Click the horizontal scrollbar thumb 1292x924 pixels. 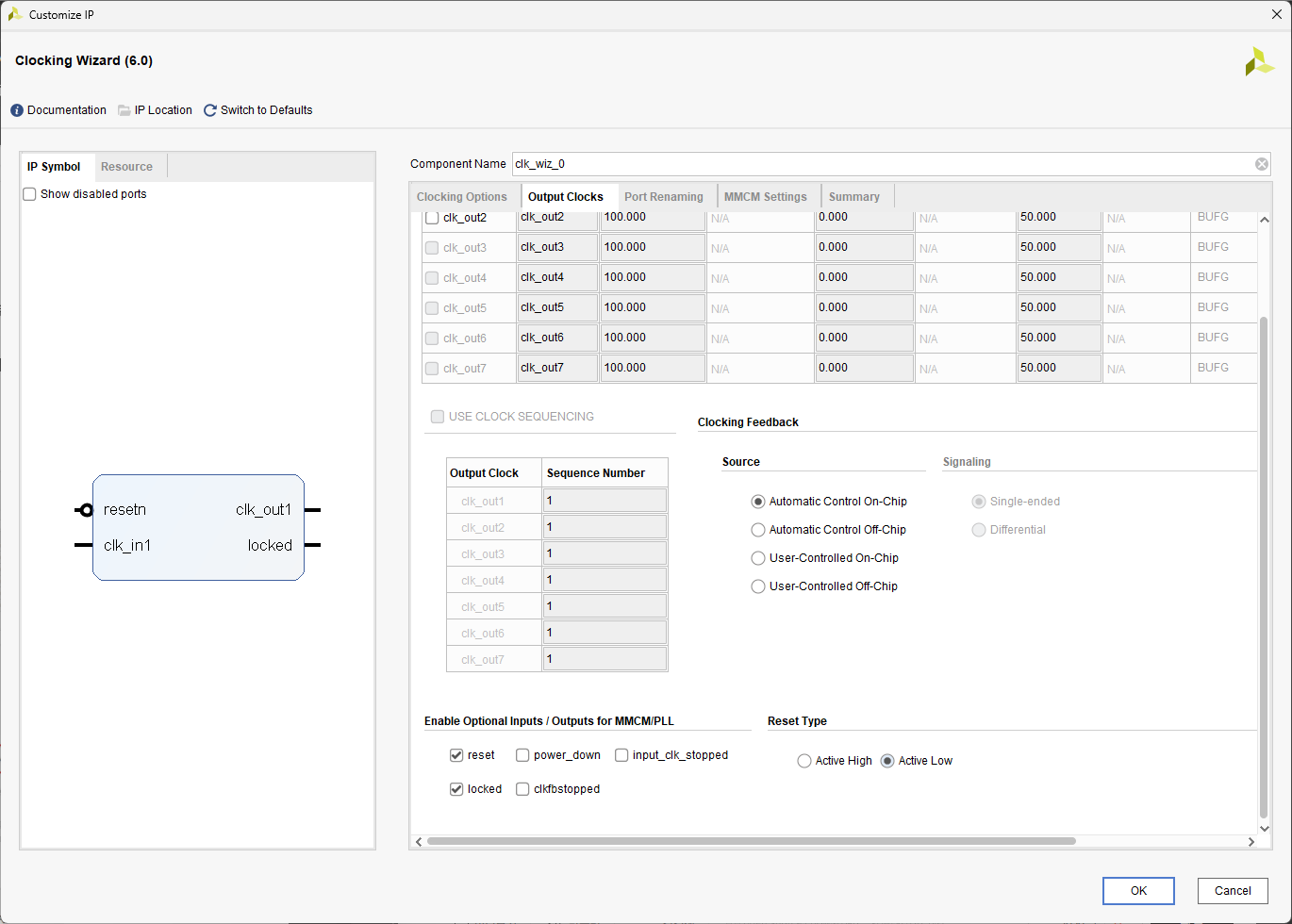(752, 841)
